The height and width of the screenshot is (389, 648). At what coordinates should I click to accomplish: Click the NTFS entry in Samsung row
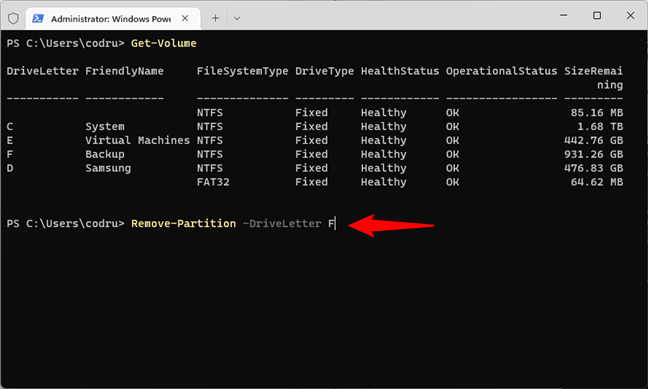click(210, 168)
